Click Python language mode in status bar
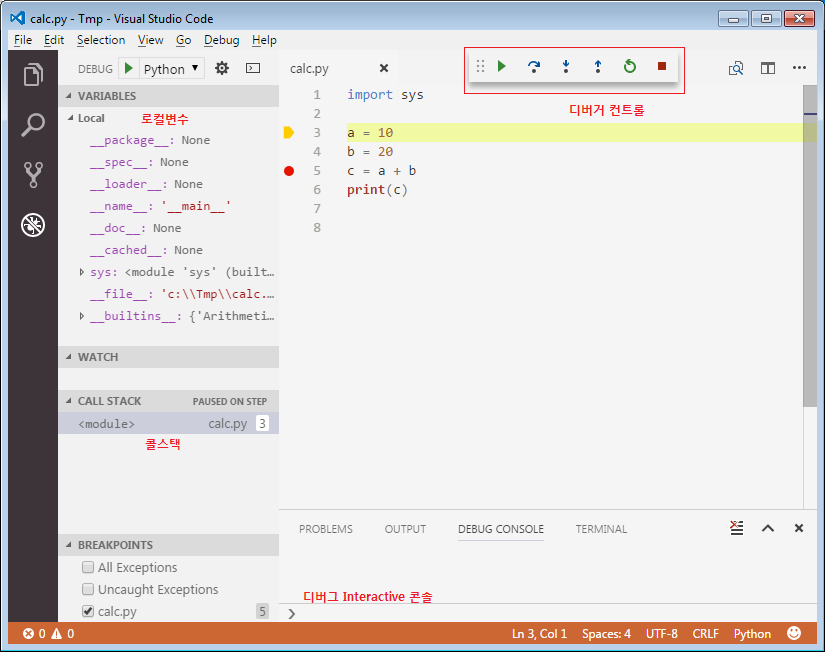This screenshot has height=652, width=825. point(752,634)
